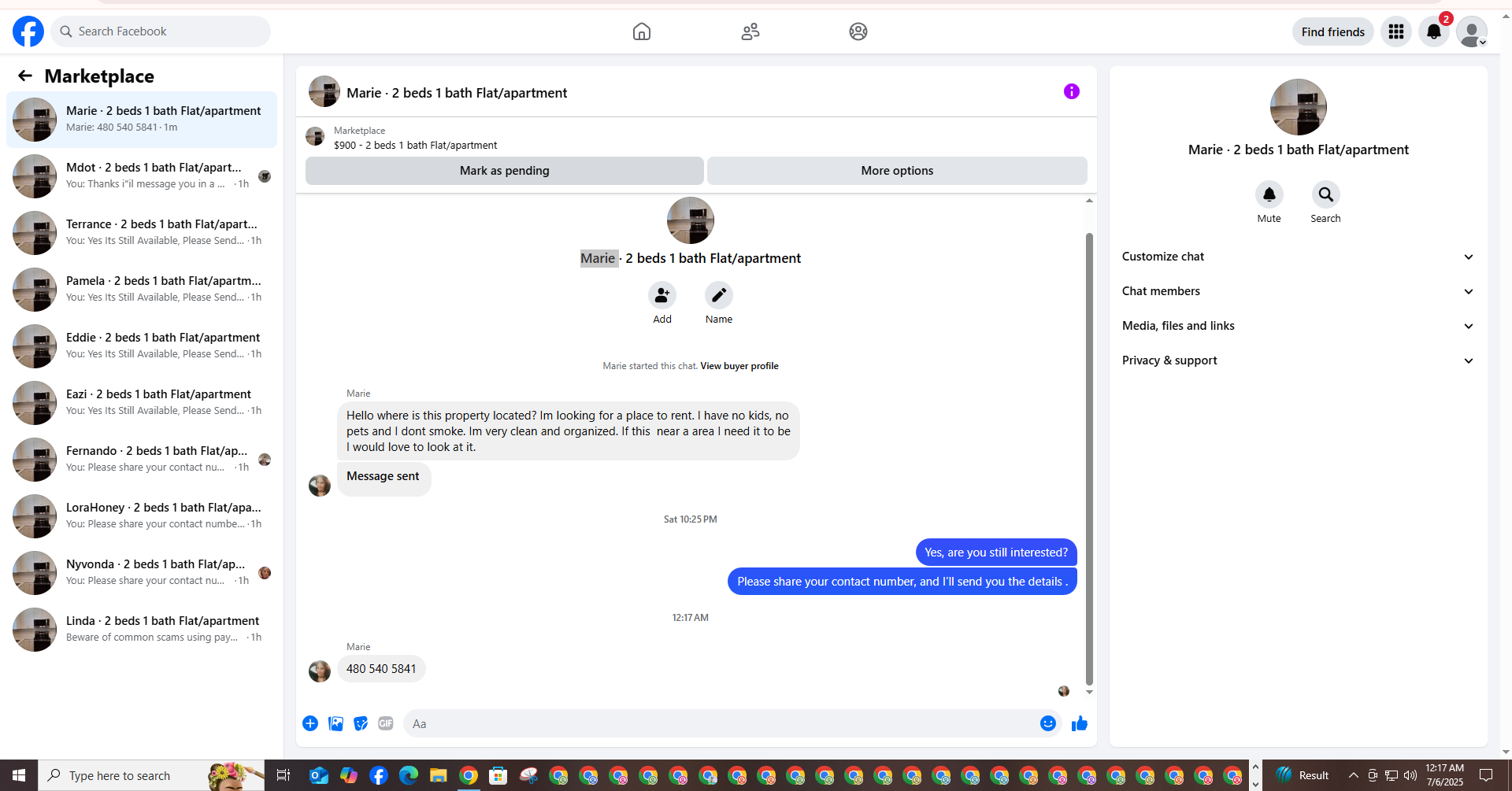Go to Home feed icon
The image size is (1512, 791).
click(x=642, y=31)
